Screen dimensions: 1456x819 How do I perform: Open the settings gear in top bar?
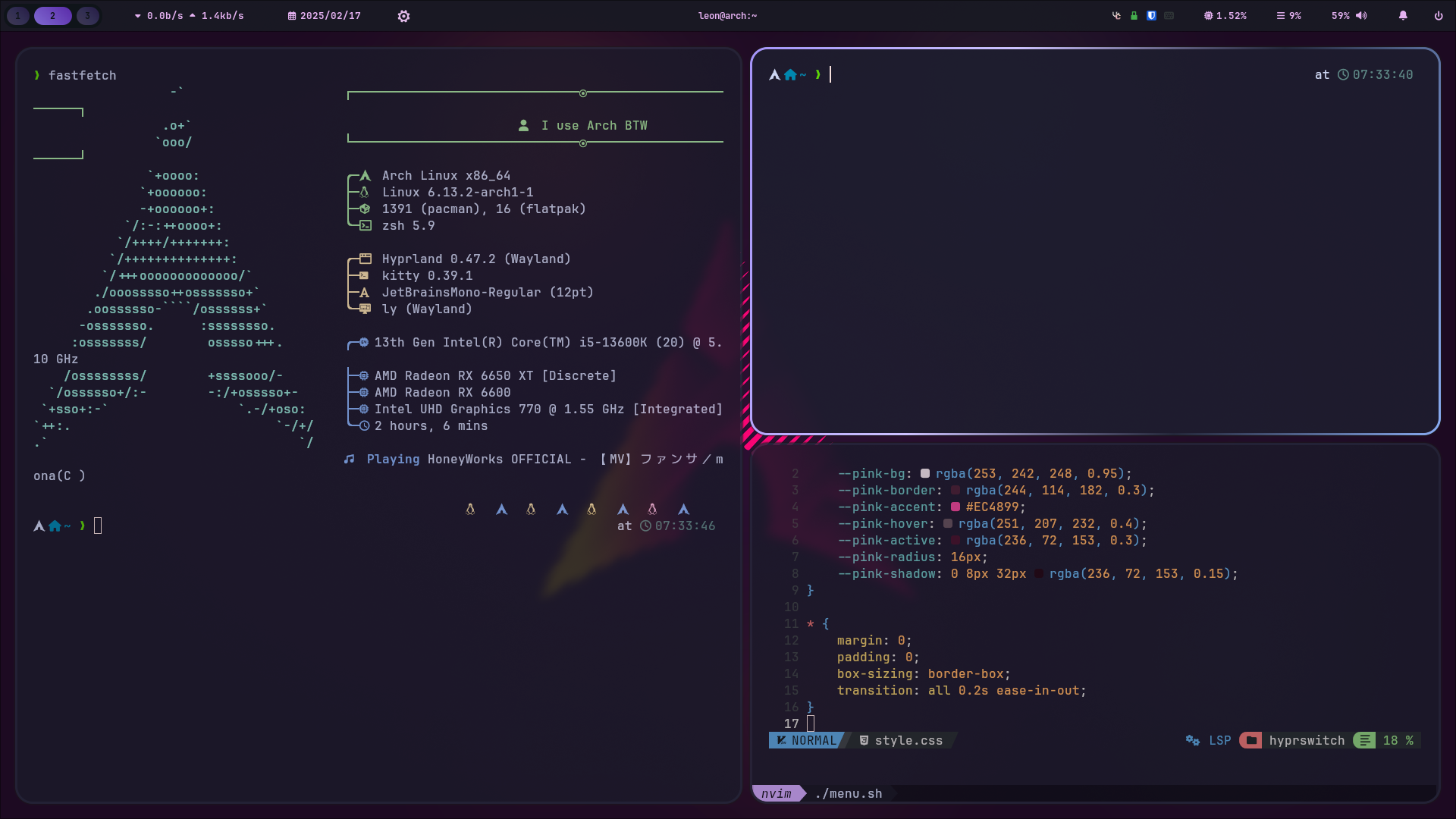tap(403, 16)
